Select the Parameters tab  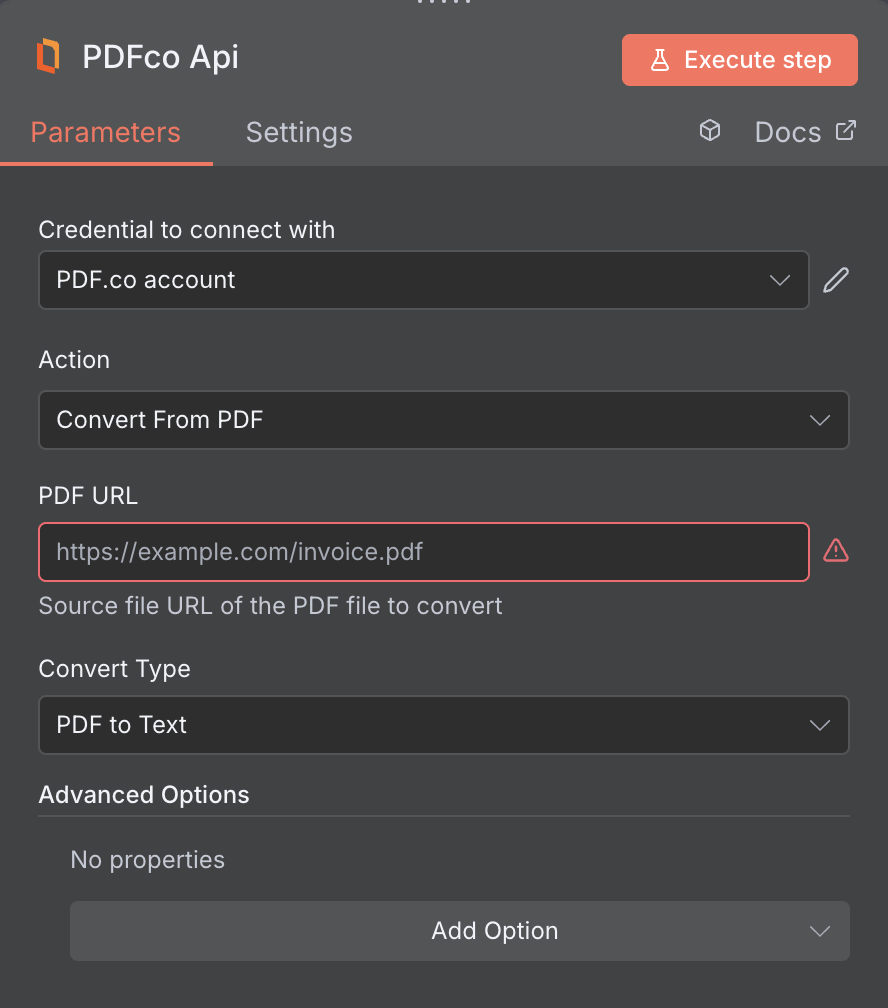(105, 132)
